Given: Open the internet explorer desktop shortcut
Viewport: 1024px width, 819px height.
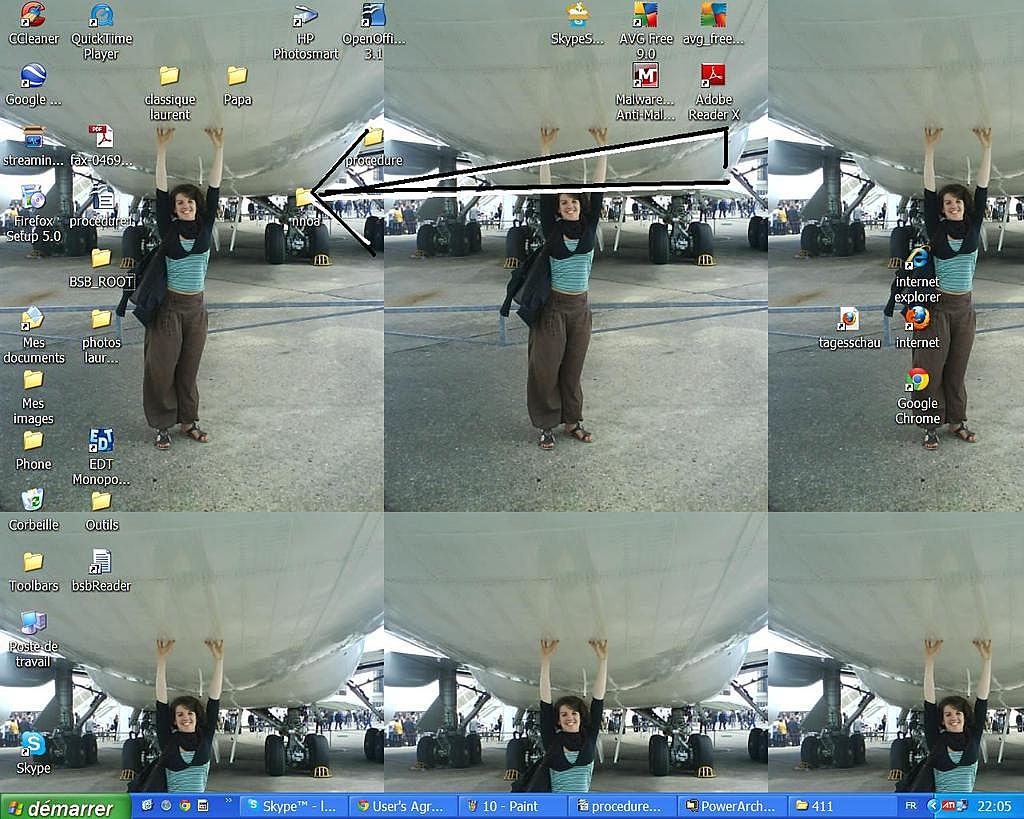Looking at the screenshot, I should pyautogui.click(x=917, y=274).
